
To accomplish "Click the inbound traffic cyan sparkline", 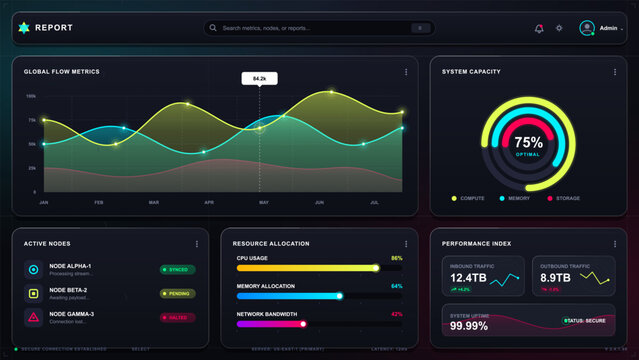I will point(505,279).
